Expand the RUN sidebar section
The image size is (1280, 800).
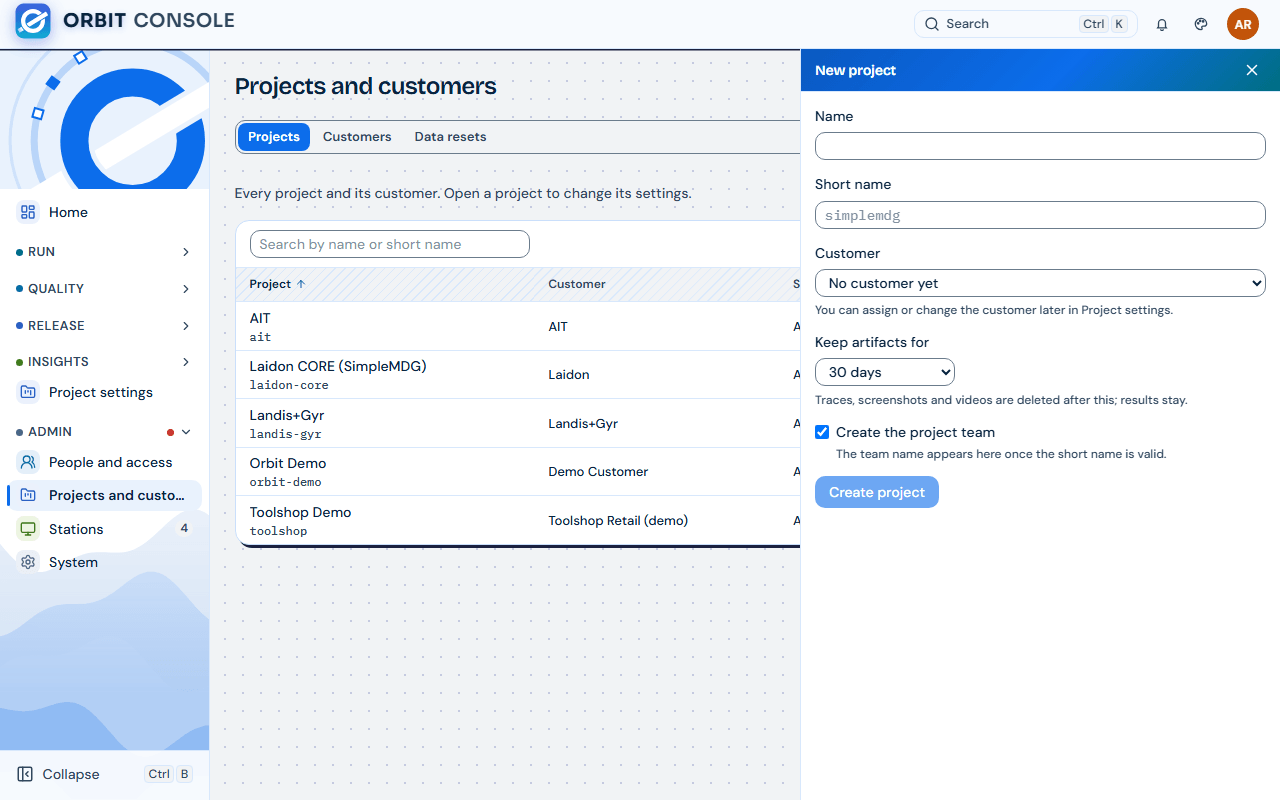104,252
